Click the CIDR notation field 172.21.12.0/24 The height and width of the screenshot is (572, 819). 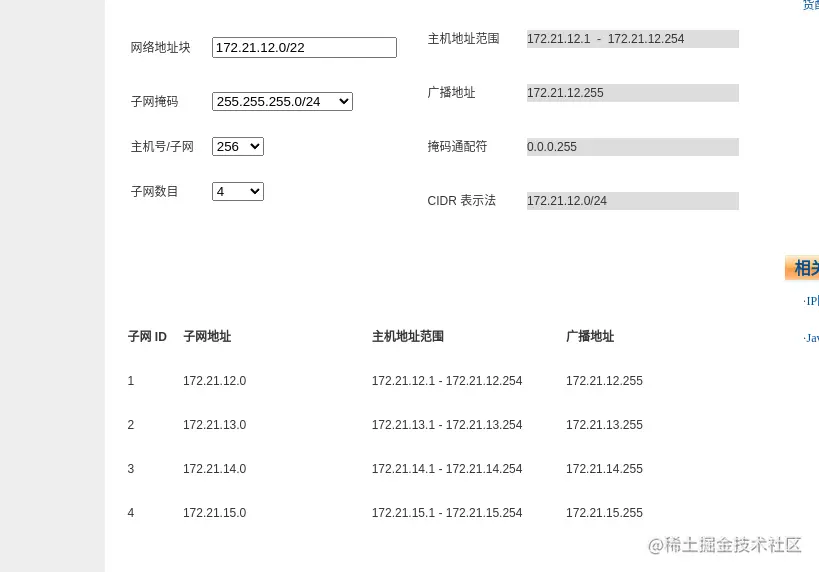point(633,201)
